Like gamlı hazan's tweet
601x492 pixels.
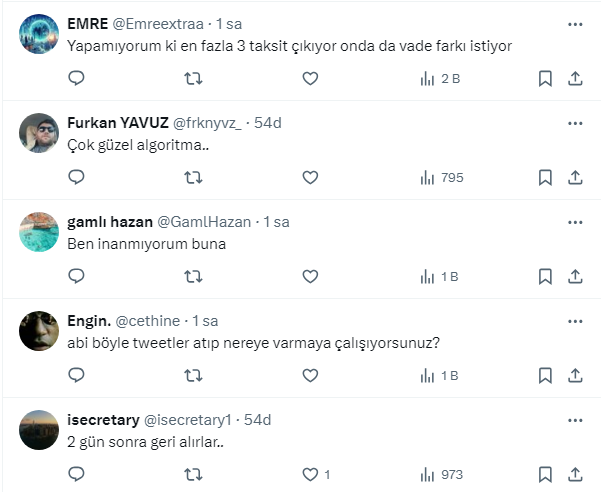coord(310,276)
